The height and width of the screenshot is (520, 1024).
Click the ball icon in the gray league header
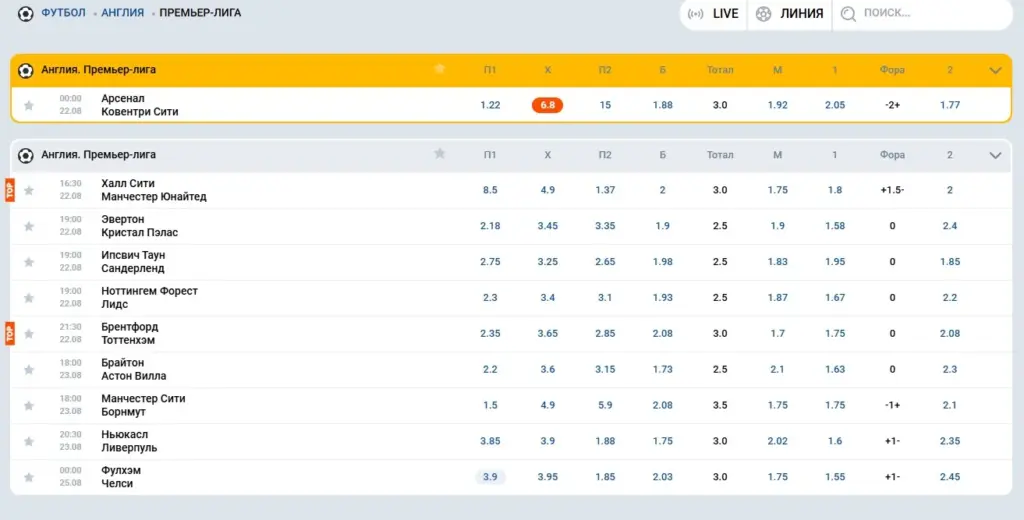click(25, 155)
